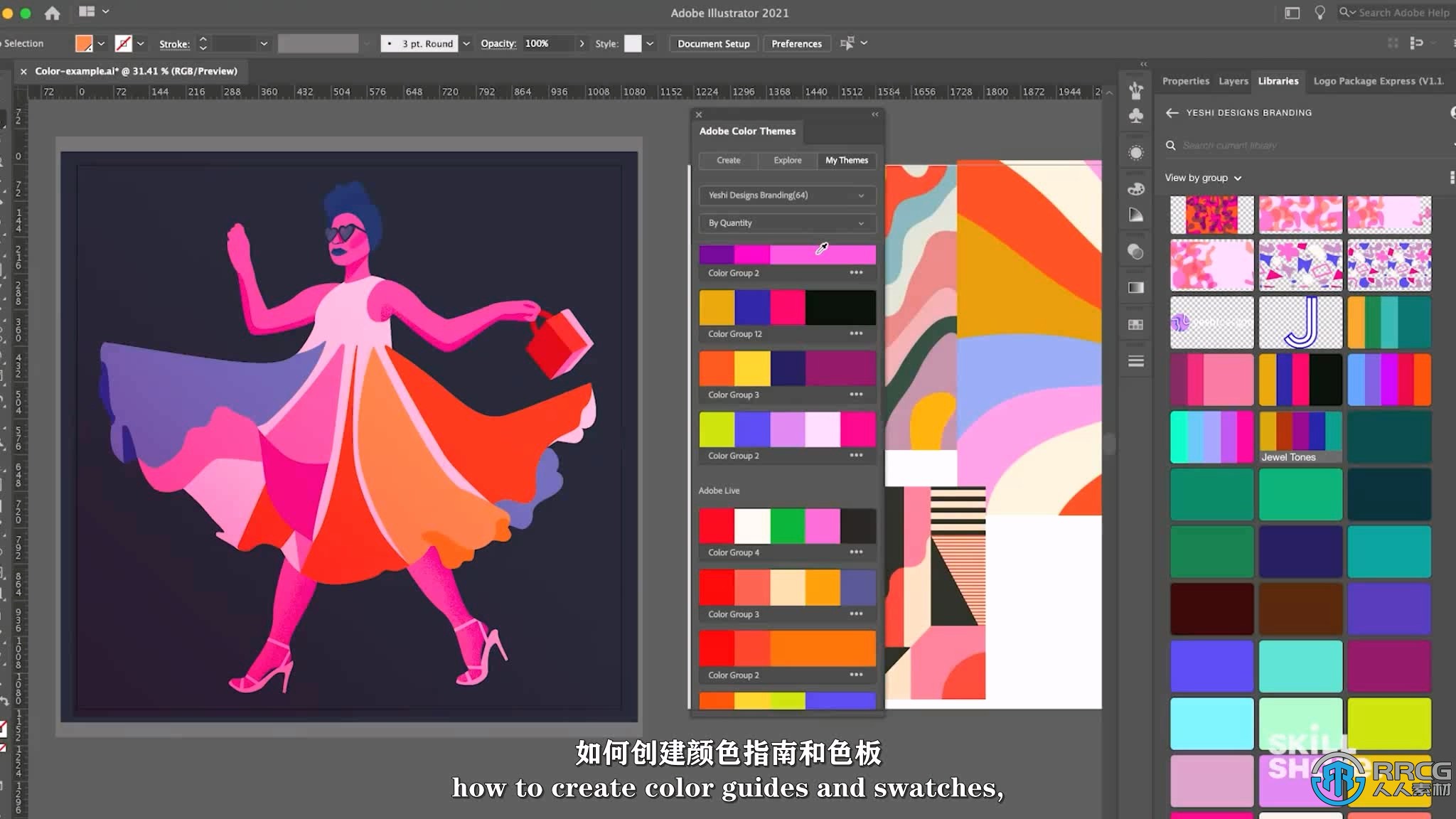Open the Gradient panel icon

(1136, 288)
